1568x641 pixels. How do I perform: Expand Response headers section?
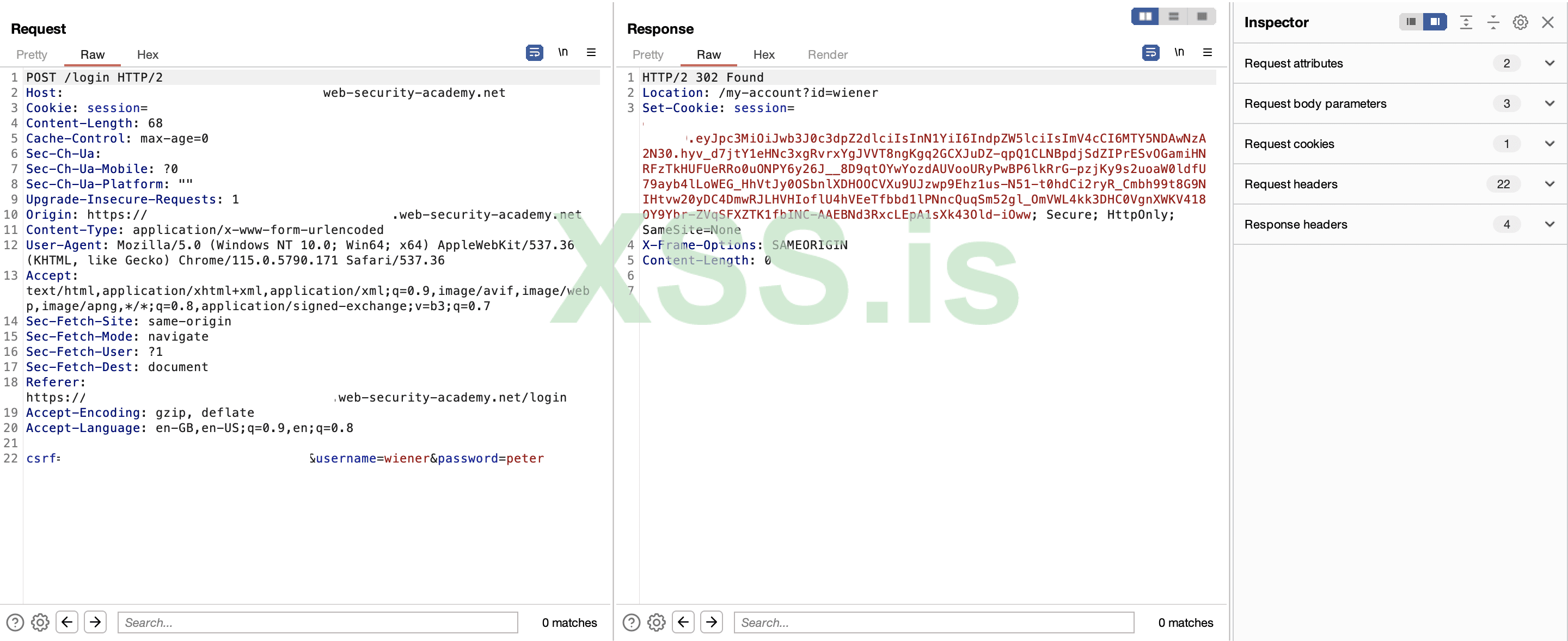tap(1549, 224)
